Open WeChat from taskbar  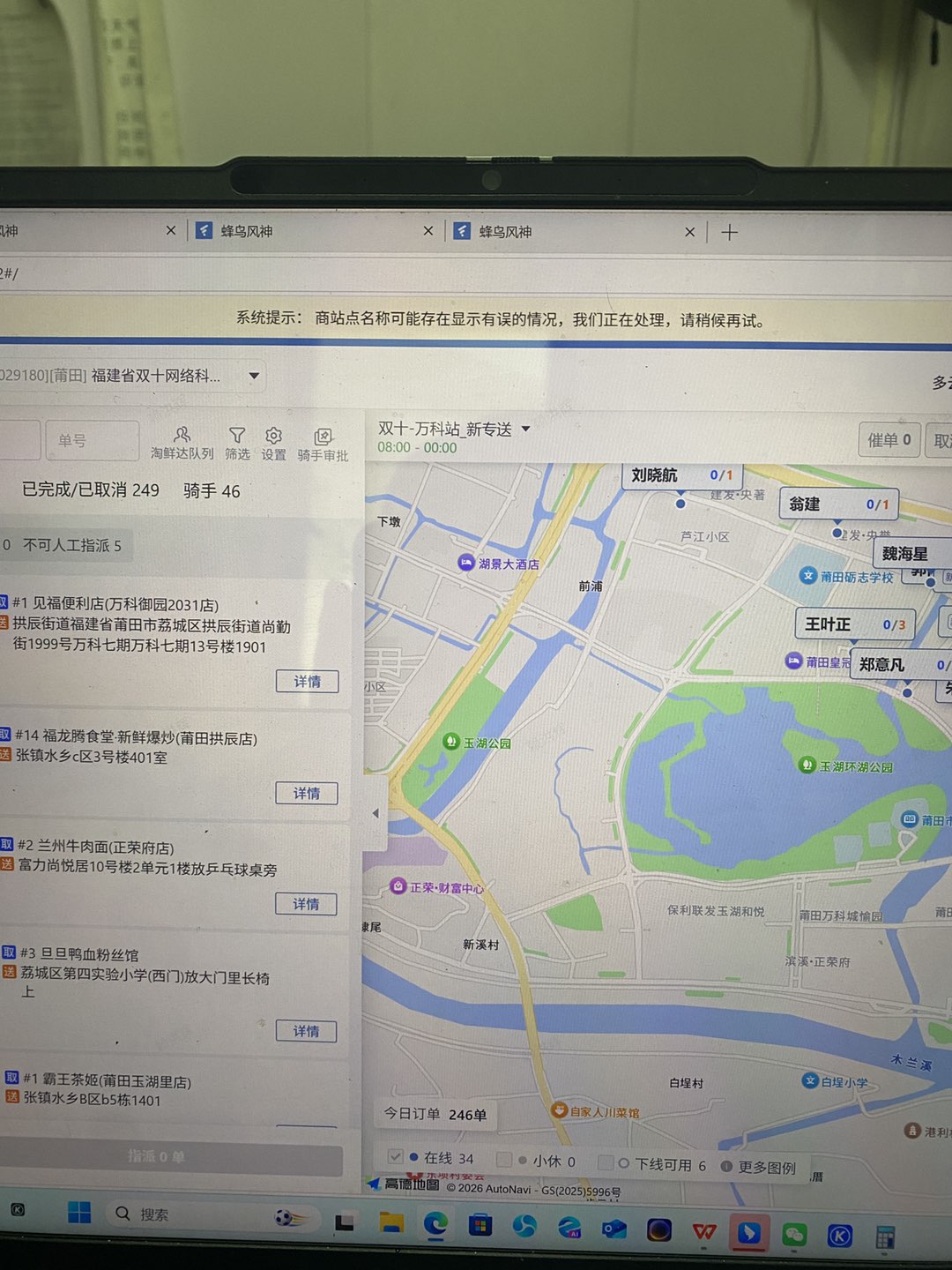(x=794, y=1235)
